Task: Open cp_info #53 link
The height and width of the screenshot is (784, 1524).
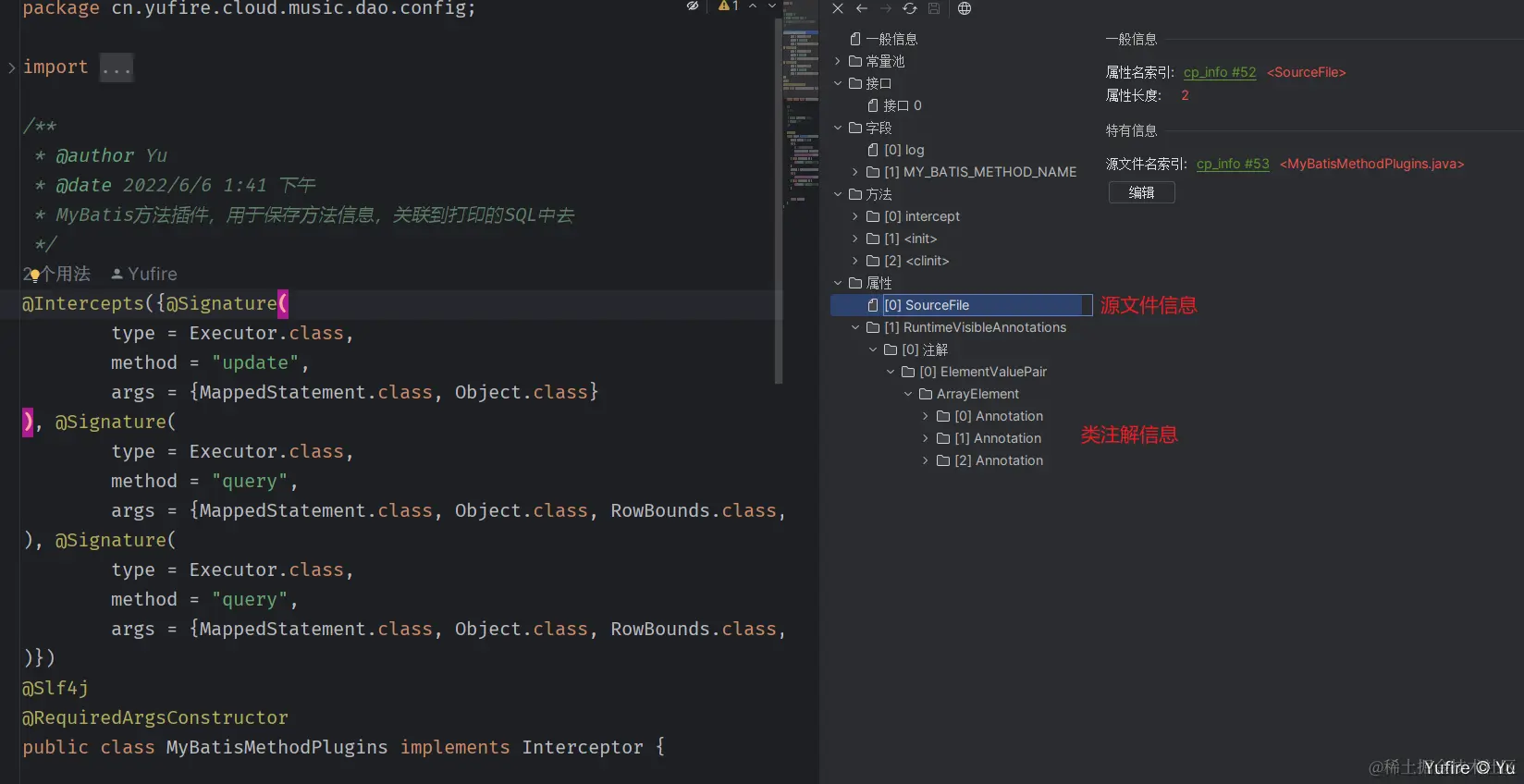Action: [x=1233, y=164]
